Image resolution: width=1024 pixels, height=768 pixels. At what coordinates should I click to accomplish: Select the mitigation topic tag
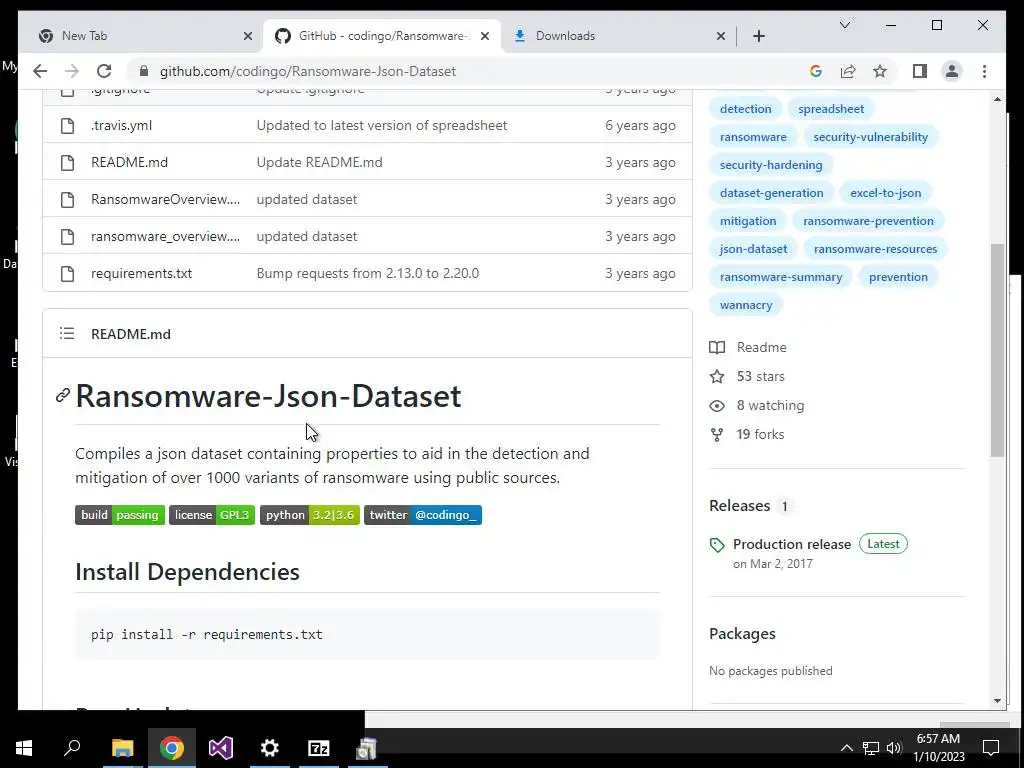[x=748, y=221]
